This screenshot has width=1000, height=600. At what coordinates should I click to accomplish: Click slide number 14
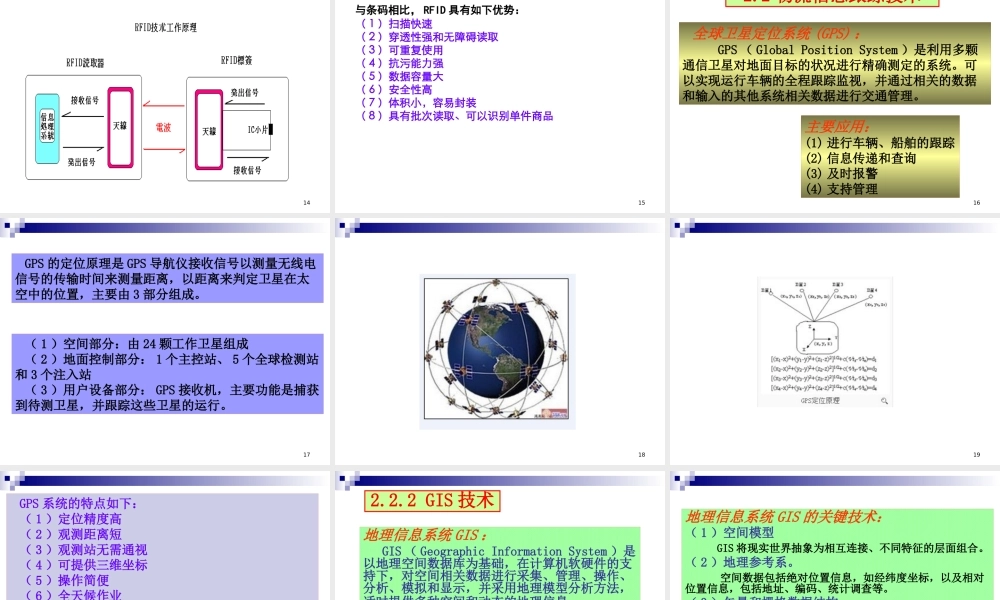(x=307, y=203)
